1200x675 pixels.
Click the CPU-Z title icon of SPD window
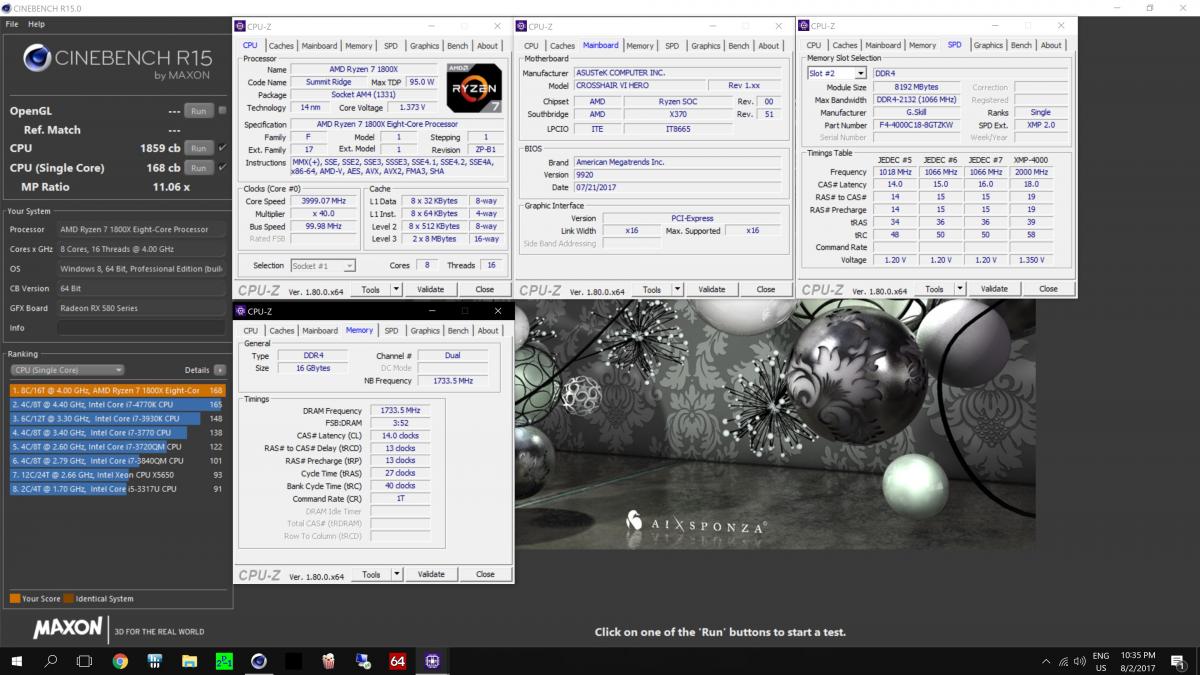[x=803, y=26]
